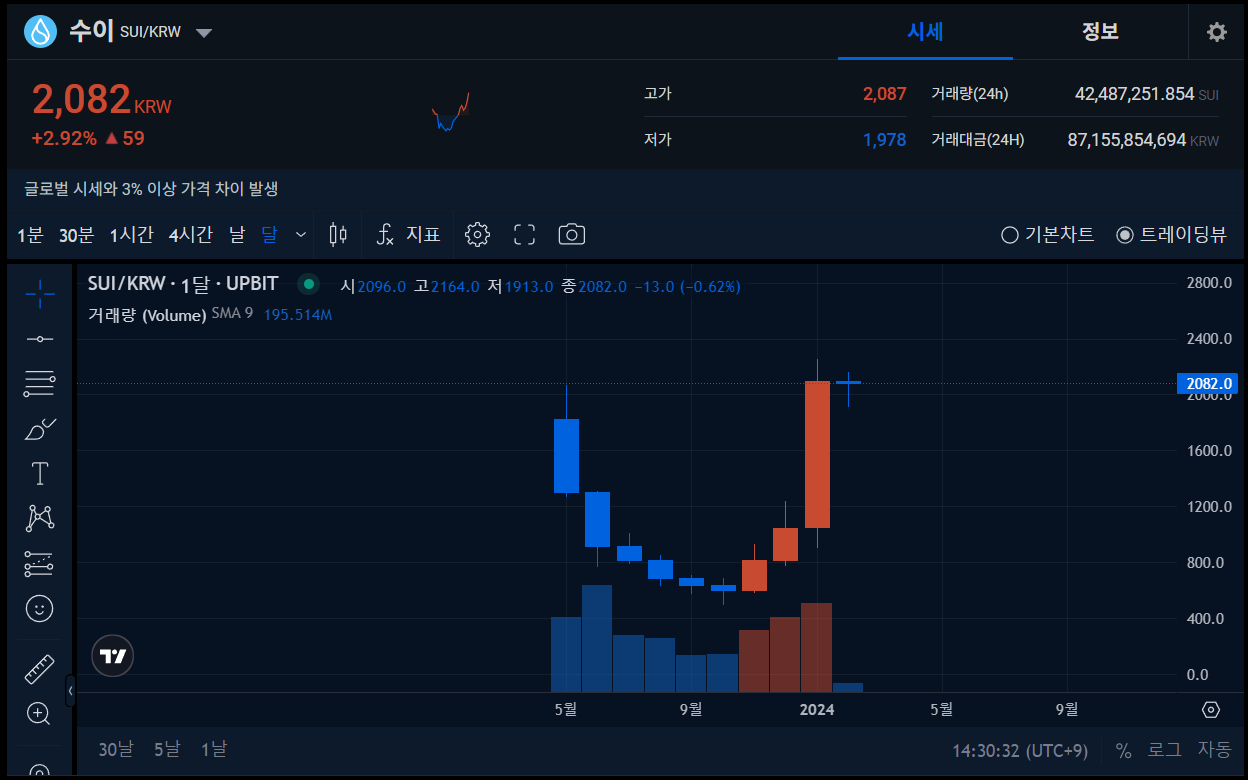Image resolution: width=1248 pixels, height=780 pixels.
Task: Set date range to 1날
Action: [213, 749]
